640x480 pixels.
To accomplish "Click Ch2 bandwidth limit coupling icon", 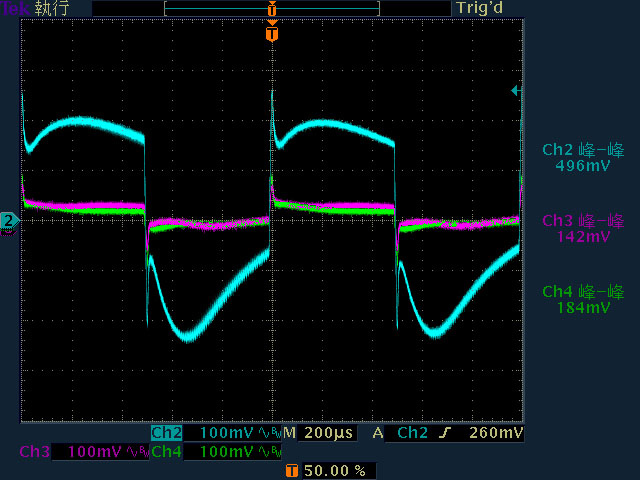I will [x=270, y=433].
